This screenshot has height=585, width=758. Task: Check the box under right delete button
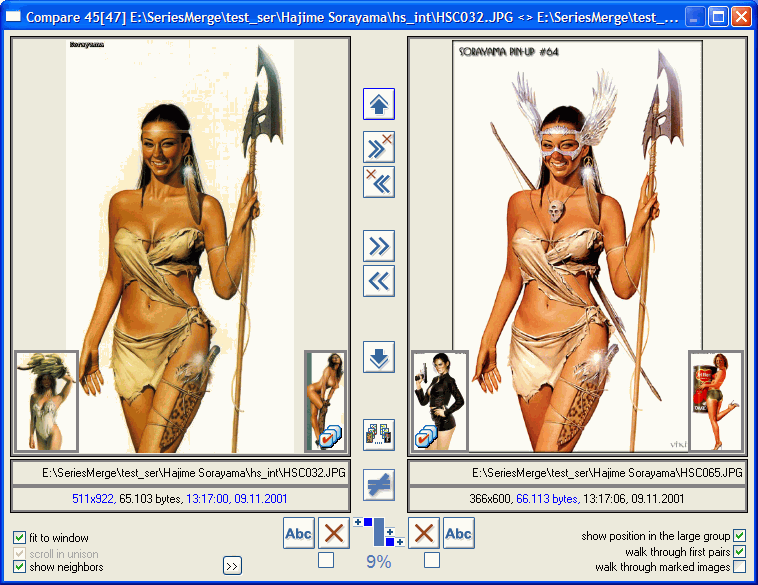click(432, 560)
